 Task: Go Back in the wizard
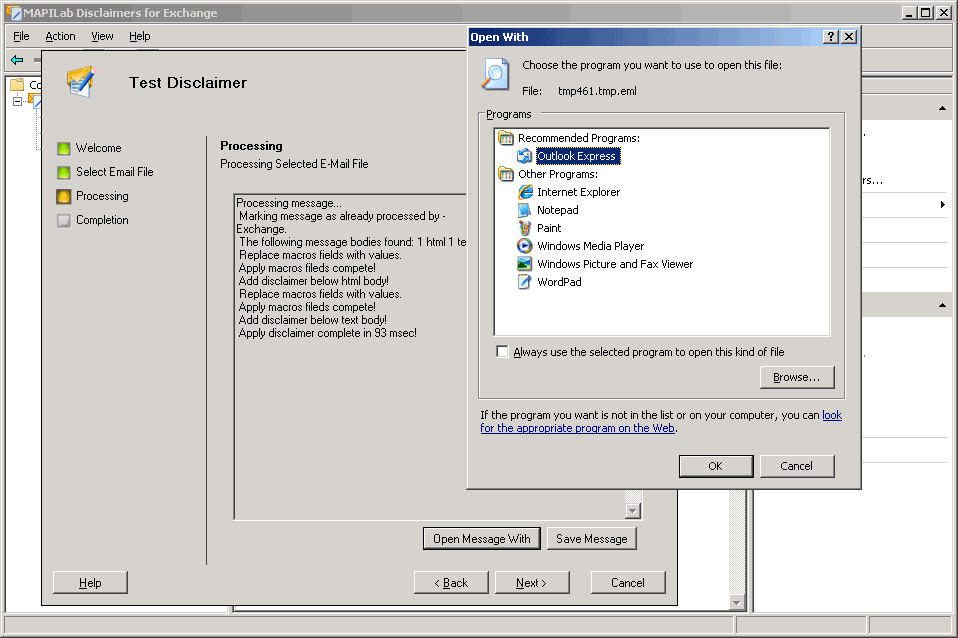pos(451,583)
